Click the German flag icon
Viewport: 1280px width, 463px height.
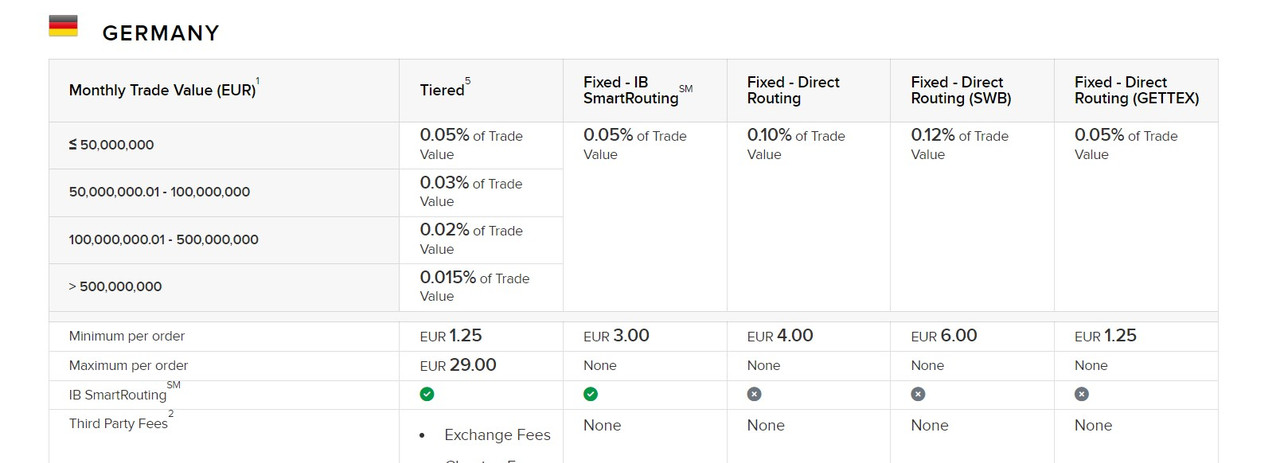pos(63,27)
